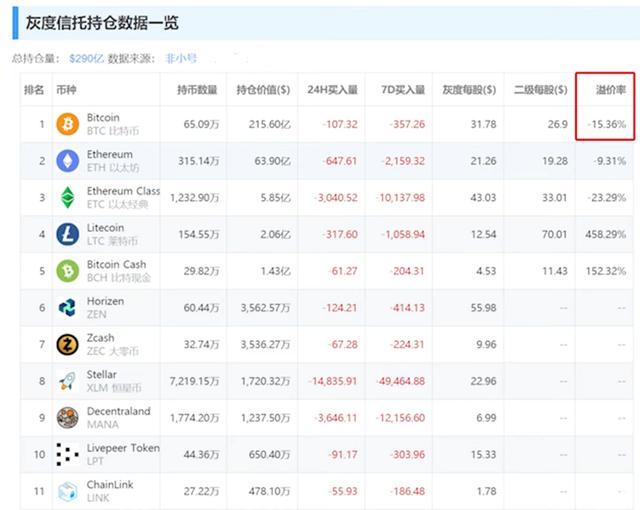The height and width of the screenshot is (510, 640).
Task: Click Stellar holdings amount 7,219.15万
Action: click(195, 381)
